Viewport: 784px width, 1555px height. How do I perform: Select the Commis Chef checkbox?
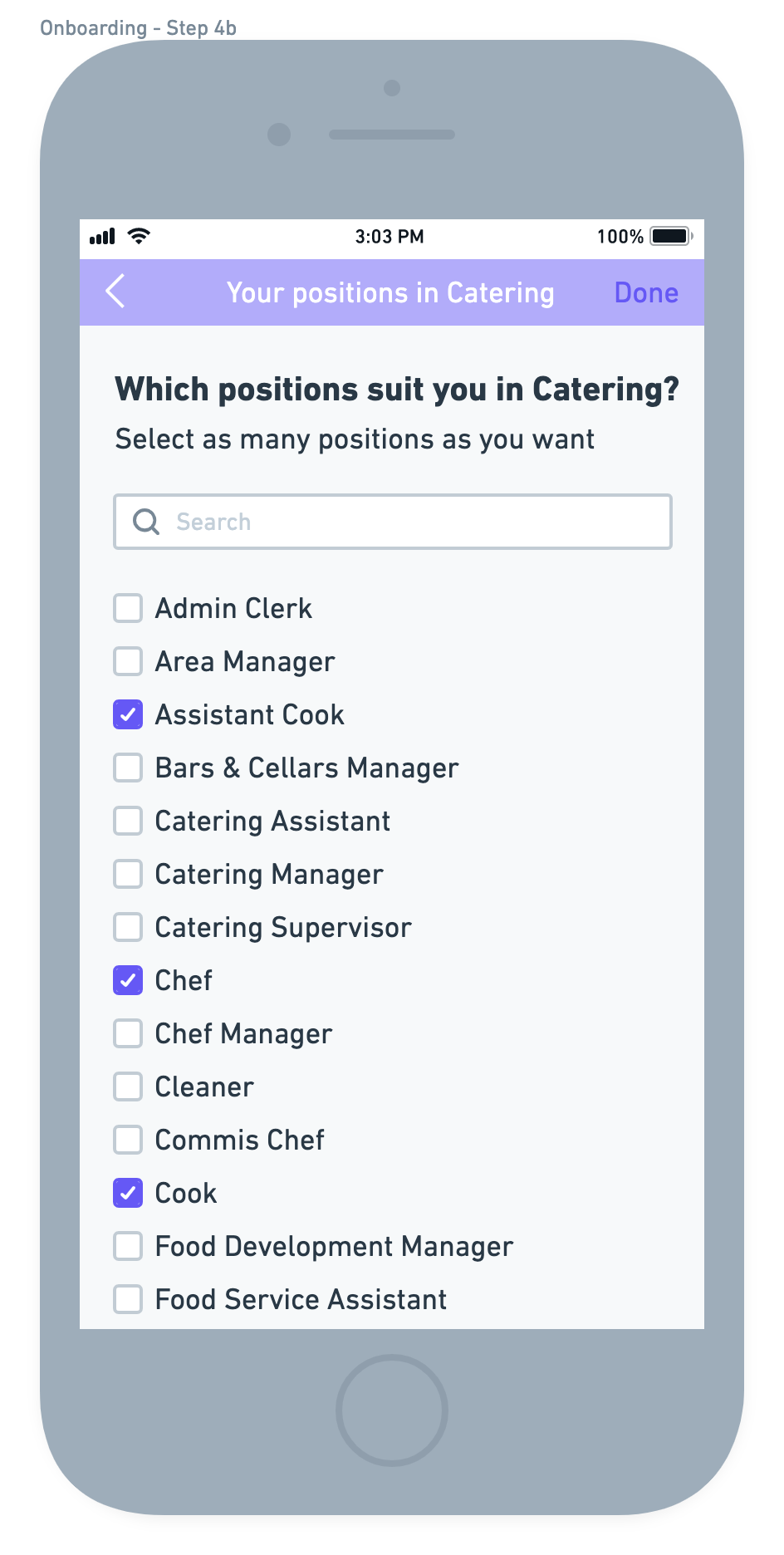click(x=128, y=1140)
